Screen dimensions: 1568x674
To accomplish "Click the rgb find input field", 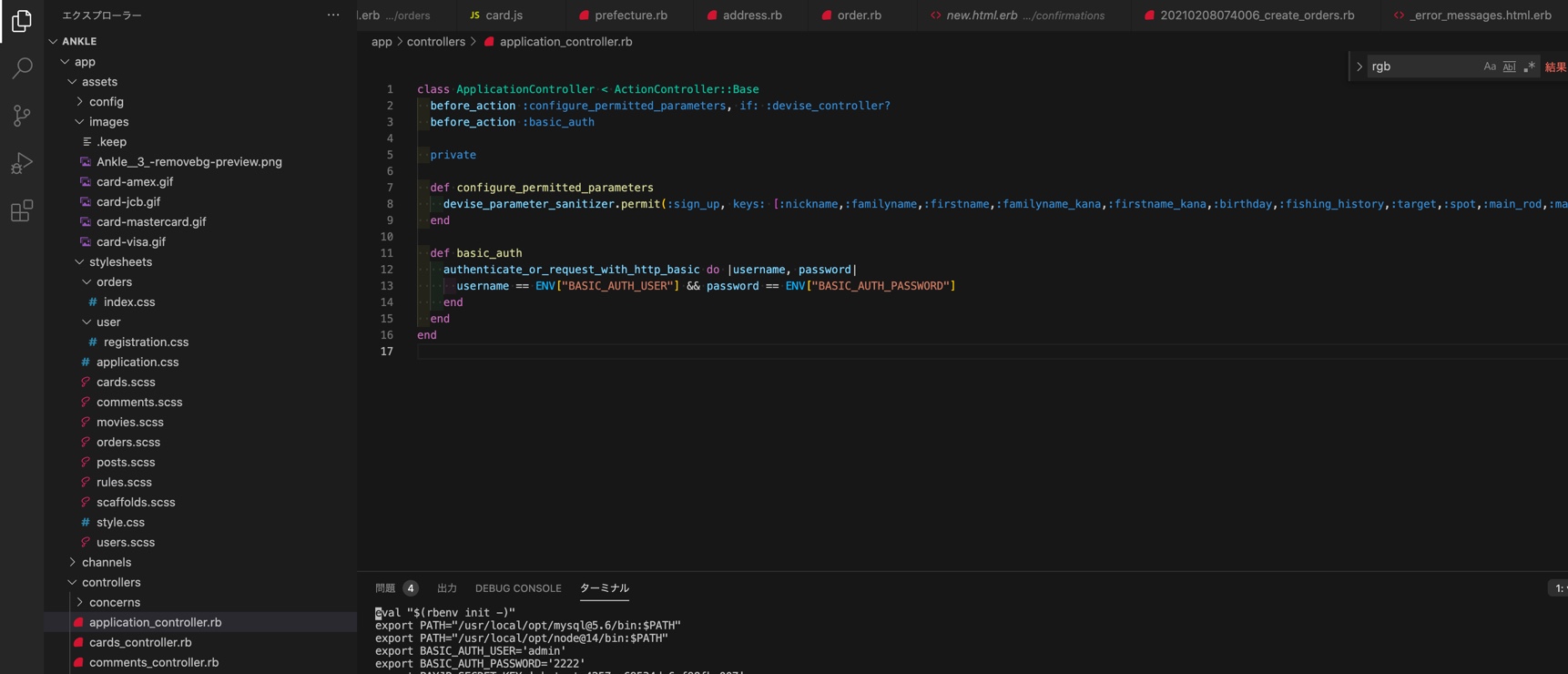I will pyautogui.click(x=1422, y=66).
